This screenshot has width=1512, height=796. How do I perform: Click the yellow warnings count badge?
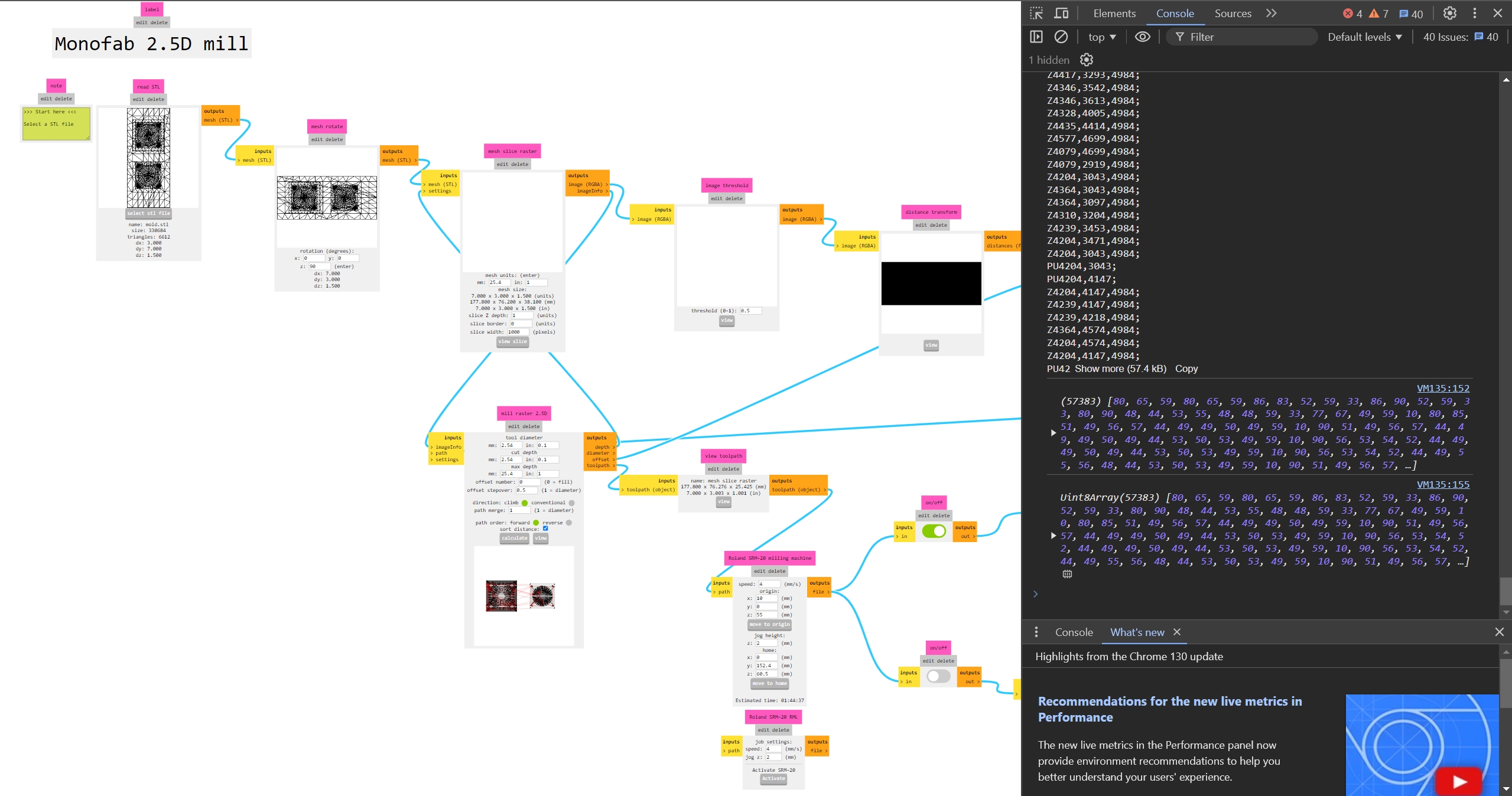tap(1379, 14)
